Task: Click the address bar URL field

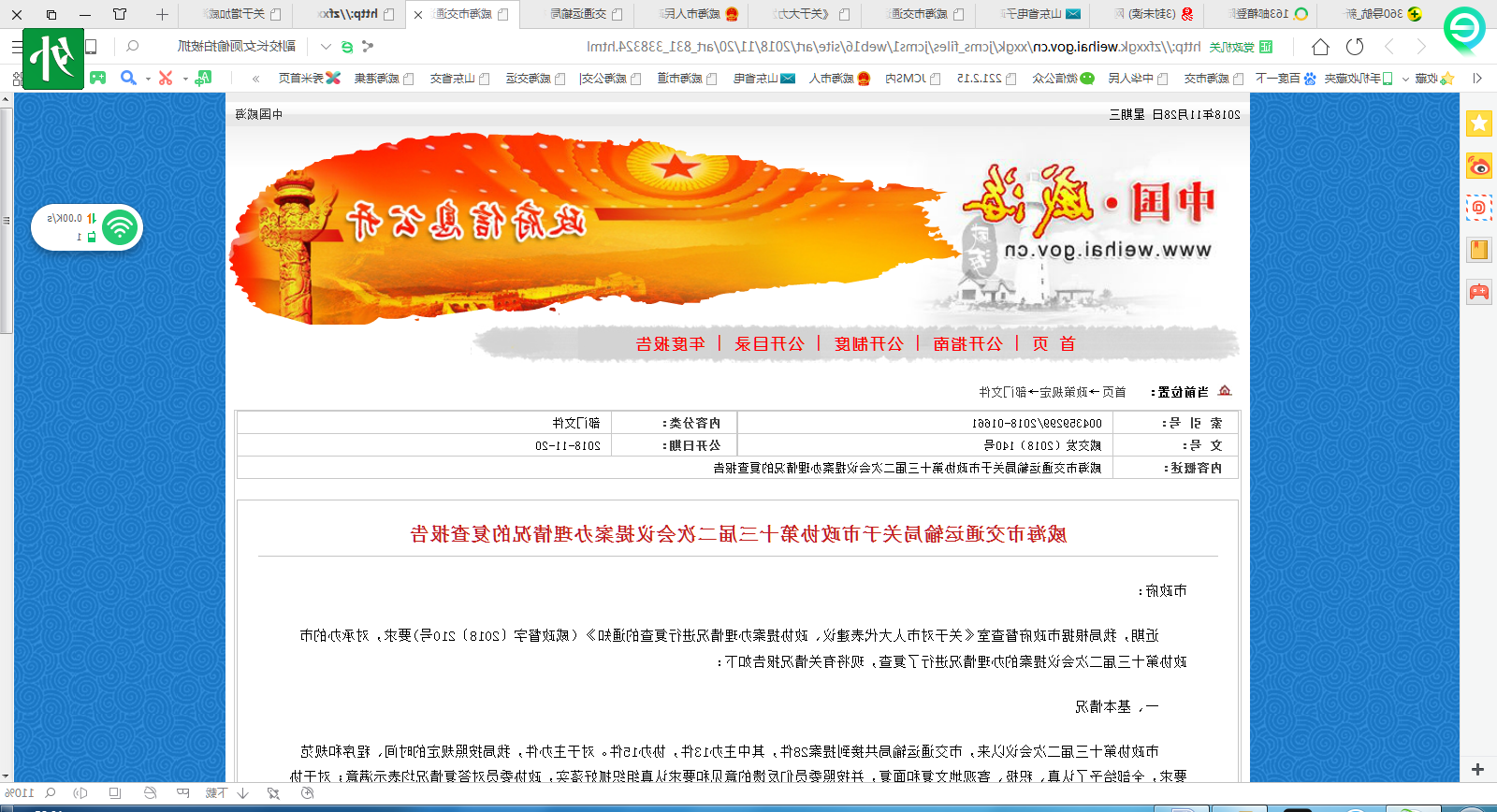Action: pos(894,47)
